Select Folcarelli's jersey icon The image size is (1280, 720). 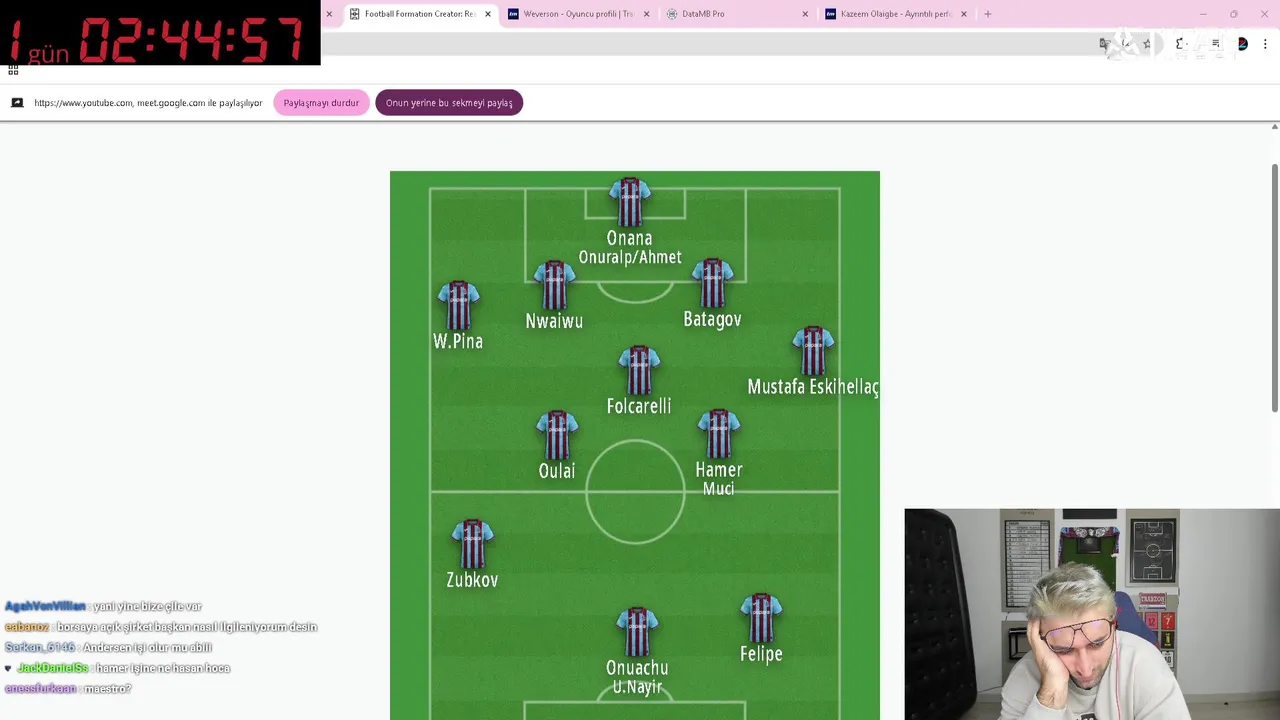coord(639,371)
